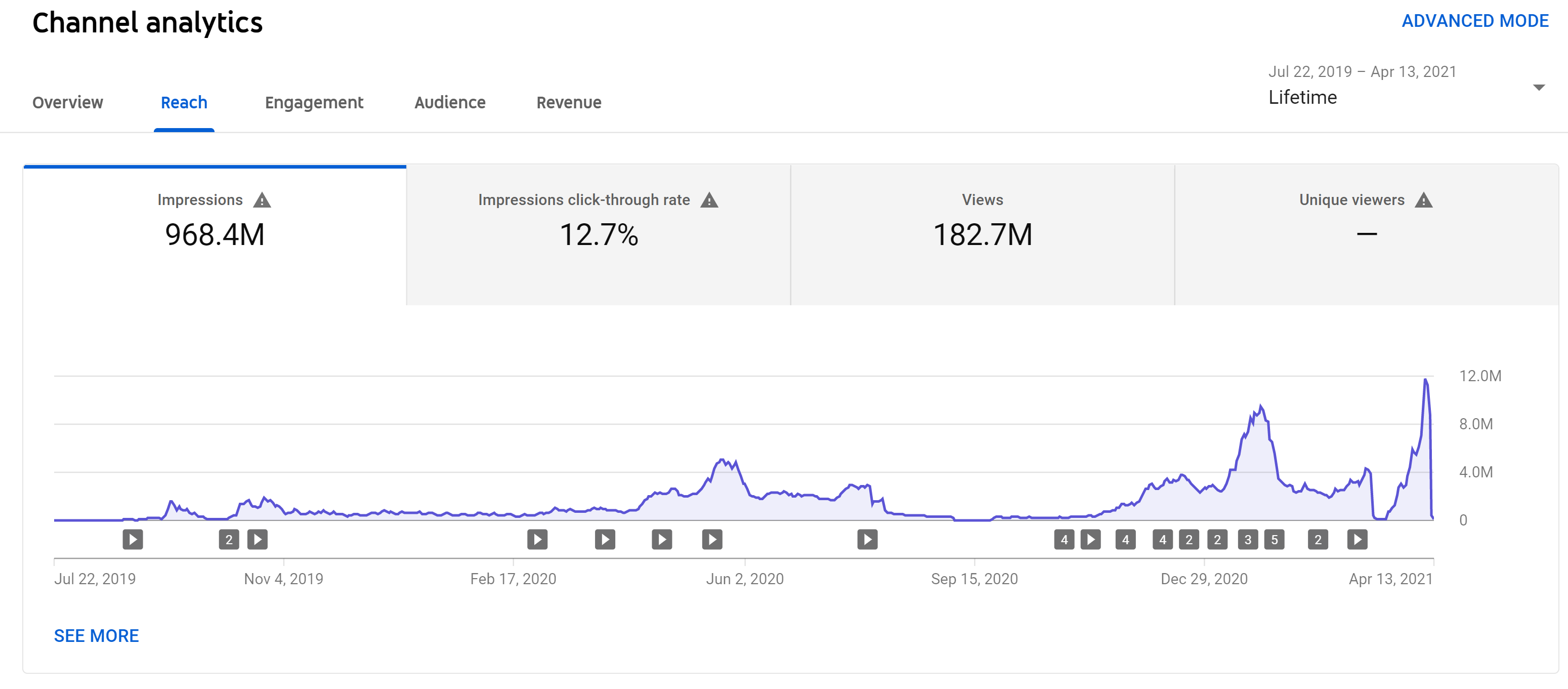Click the 'Feb 17, 2020' axis label
This screenshot has width=1568, height=689.
[513, 579]
